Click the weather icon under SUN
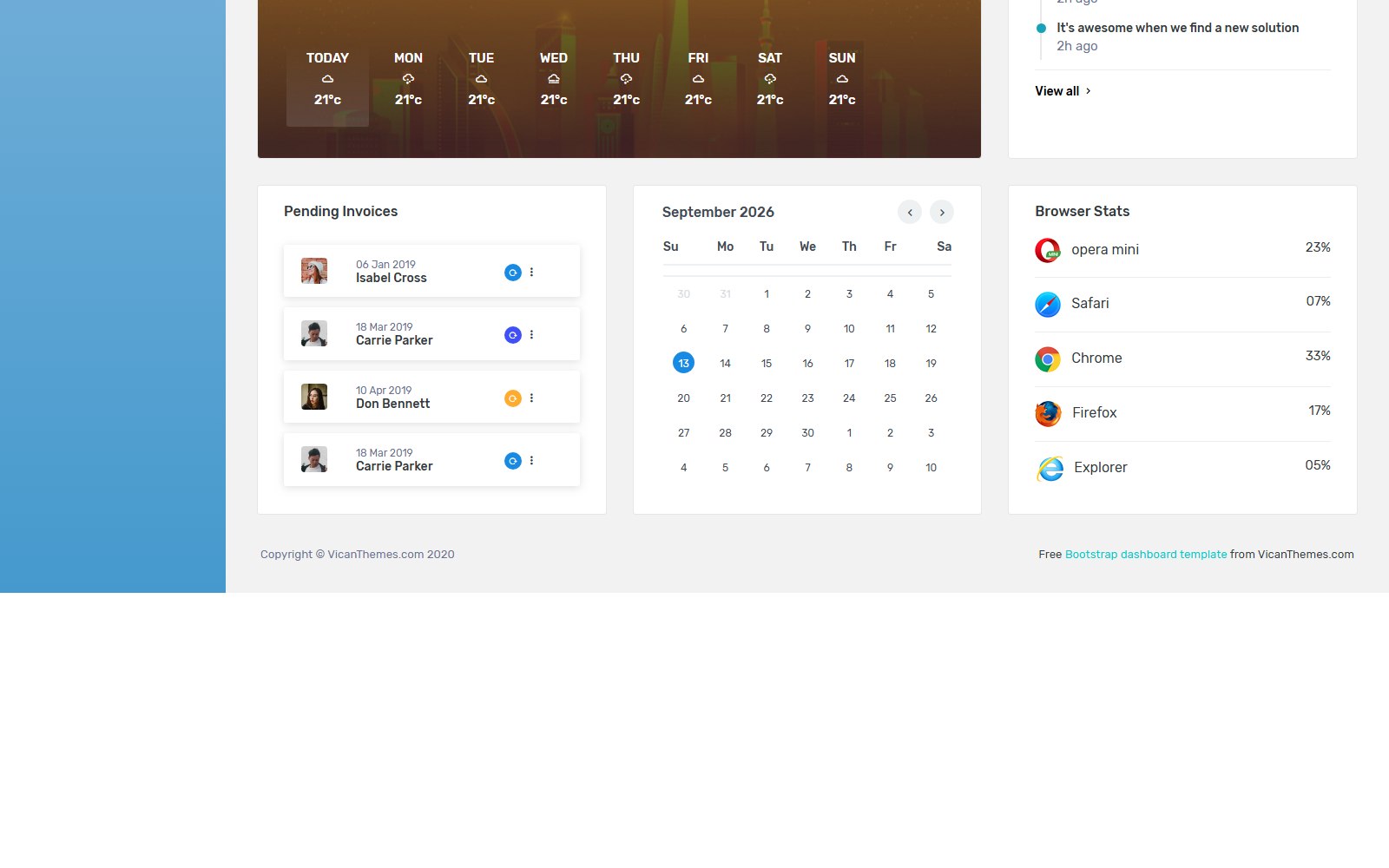This screenshot has width=1389, height=868. pyautogui.click(x=842, y=79)
